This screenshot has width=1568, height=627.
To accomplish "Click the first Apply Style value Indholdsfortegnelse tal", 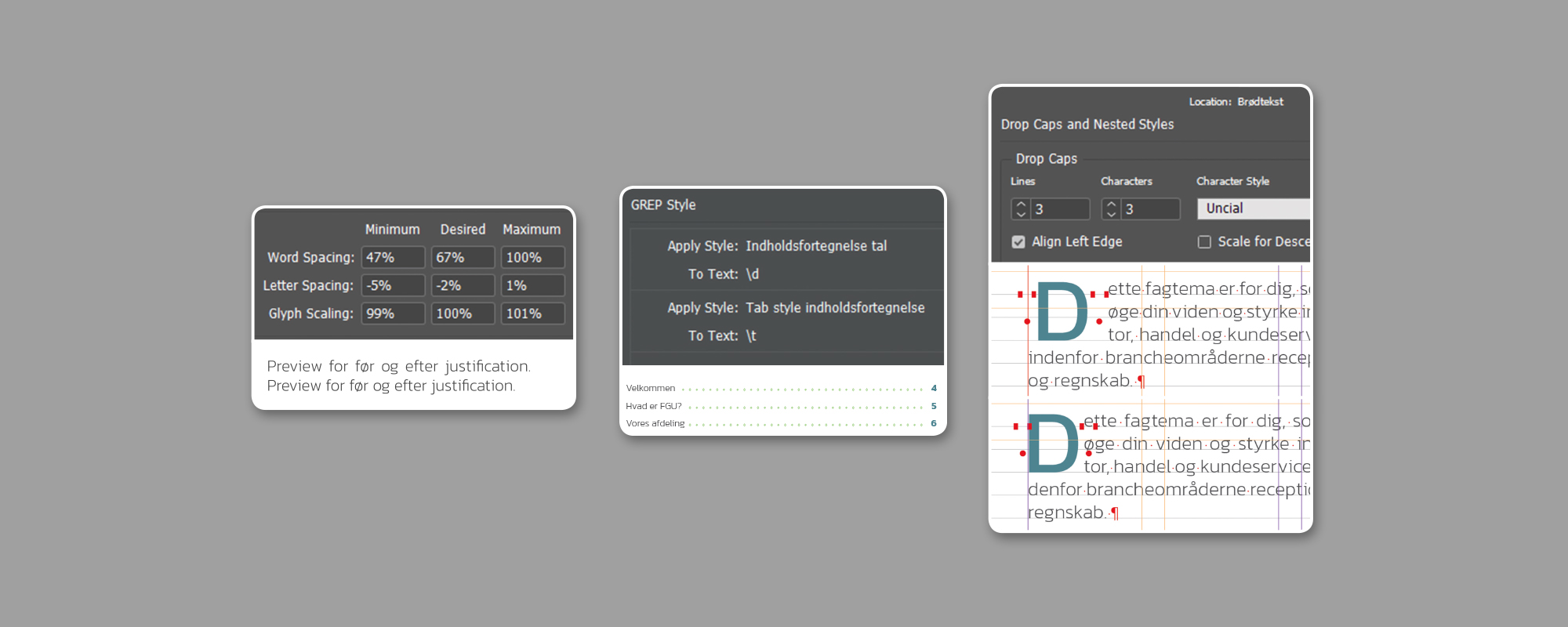I will click(x=816, y=246).
